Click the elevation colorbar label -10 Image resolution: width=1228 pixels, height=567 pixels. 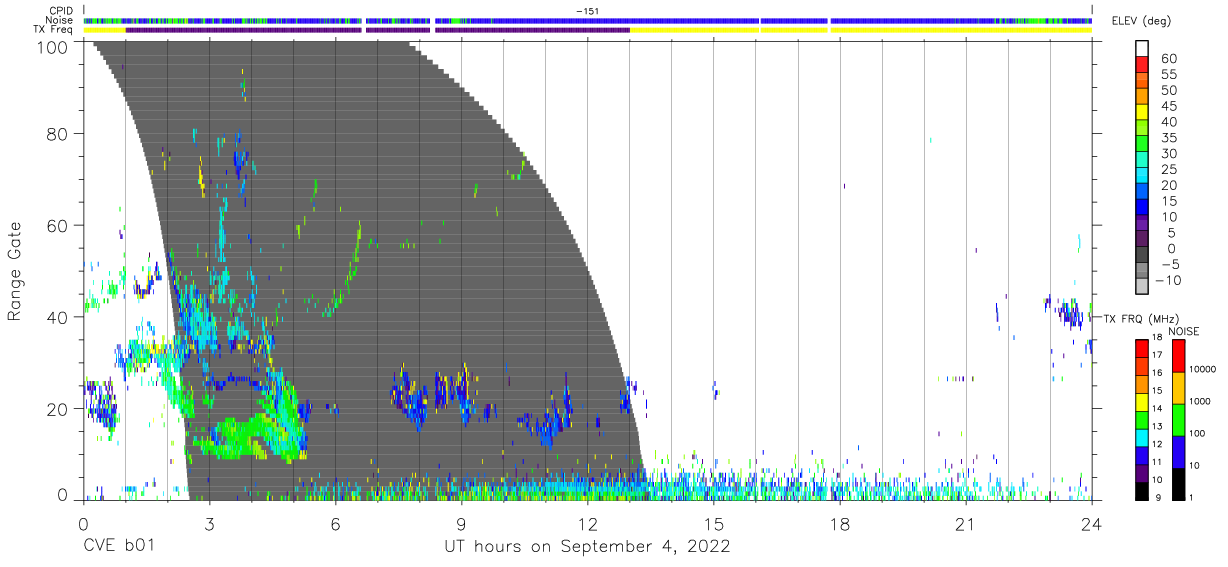click(x=1166, y=281)
